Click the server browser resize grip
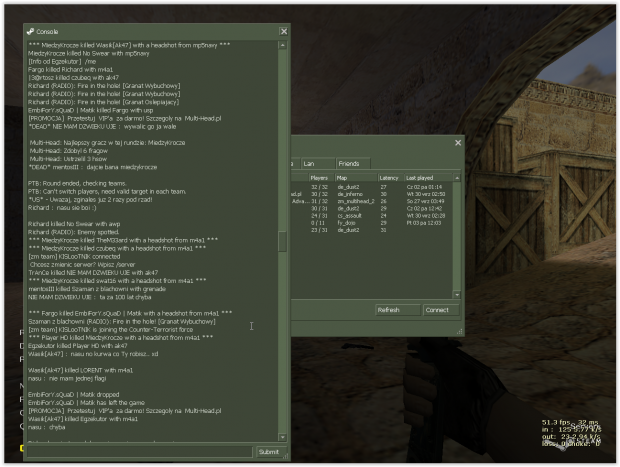Screen dimensions: 620x467 click(x=459, y=332)
